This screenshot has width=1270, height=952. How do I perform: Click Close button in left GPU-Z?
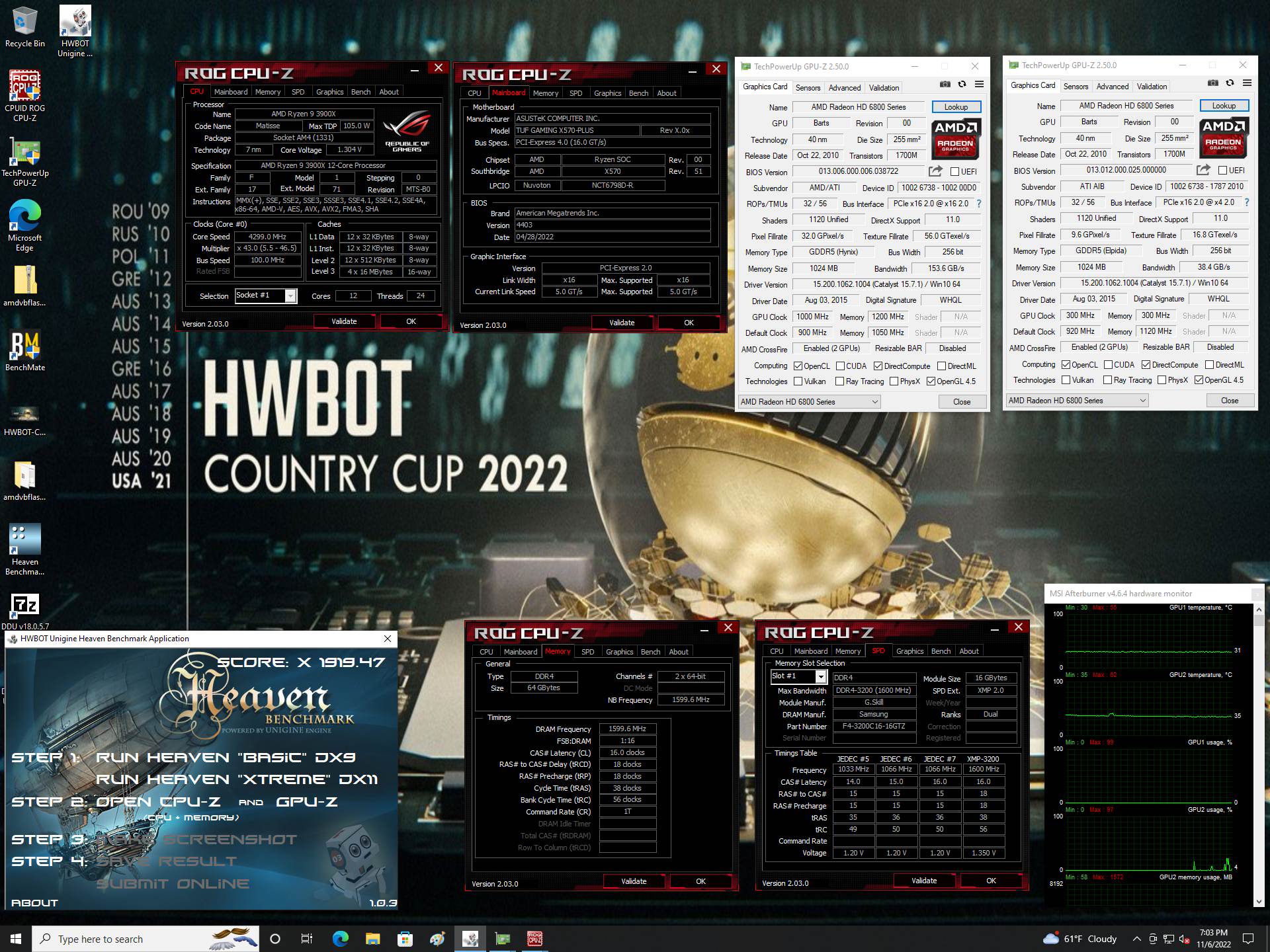tap(962, 402)
